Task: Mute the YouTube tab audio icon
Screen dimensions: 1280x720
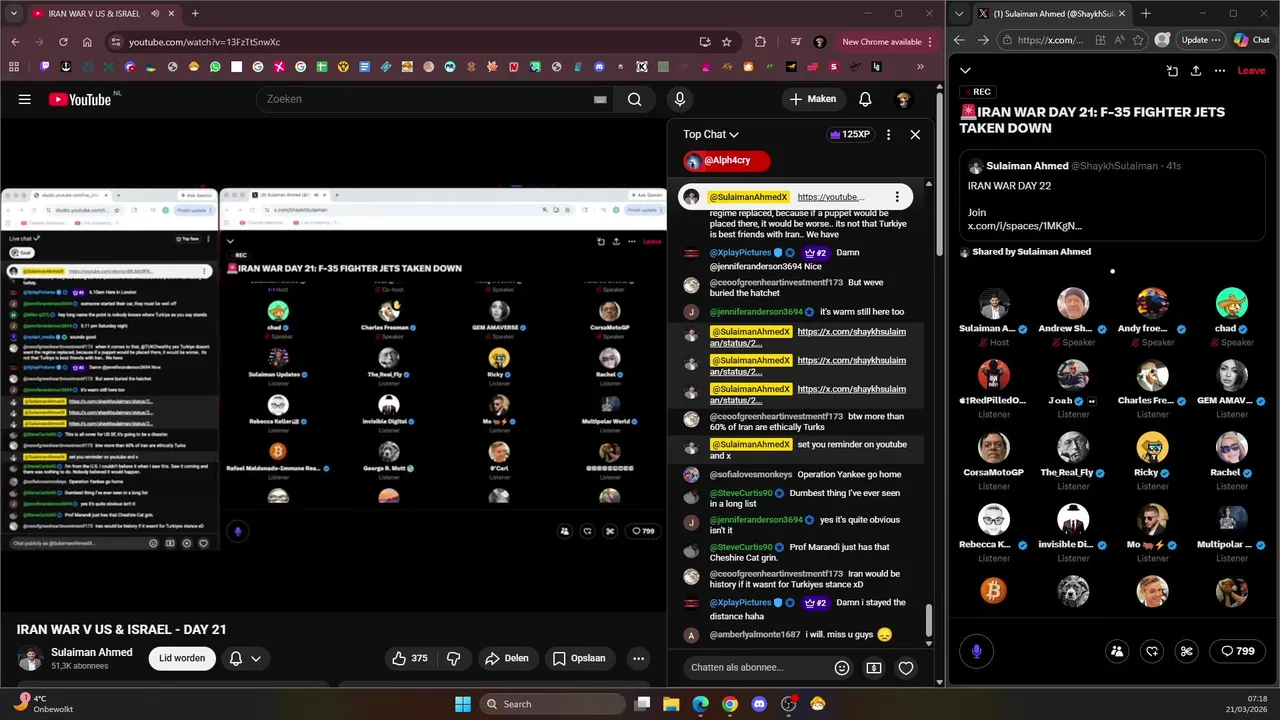Action: [x=155, y=14]
